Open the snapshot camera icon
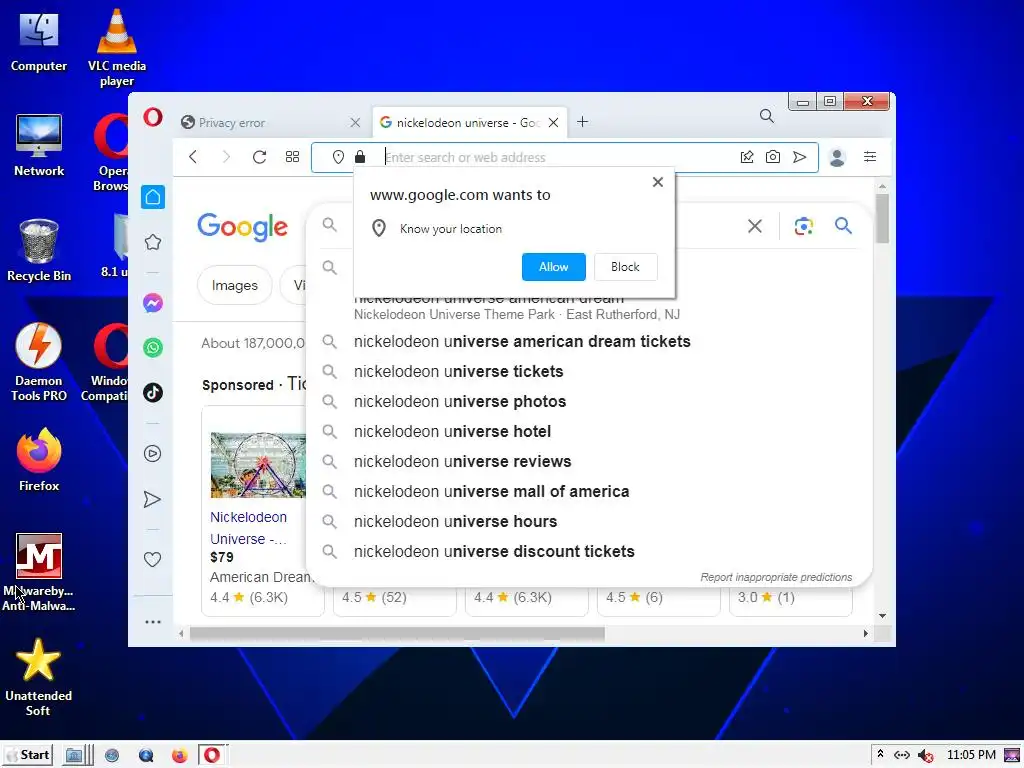Image resolution: width=1024 pixels, height=768 pixels. 773,157
